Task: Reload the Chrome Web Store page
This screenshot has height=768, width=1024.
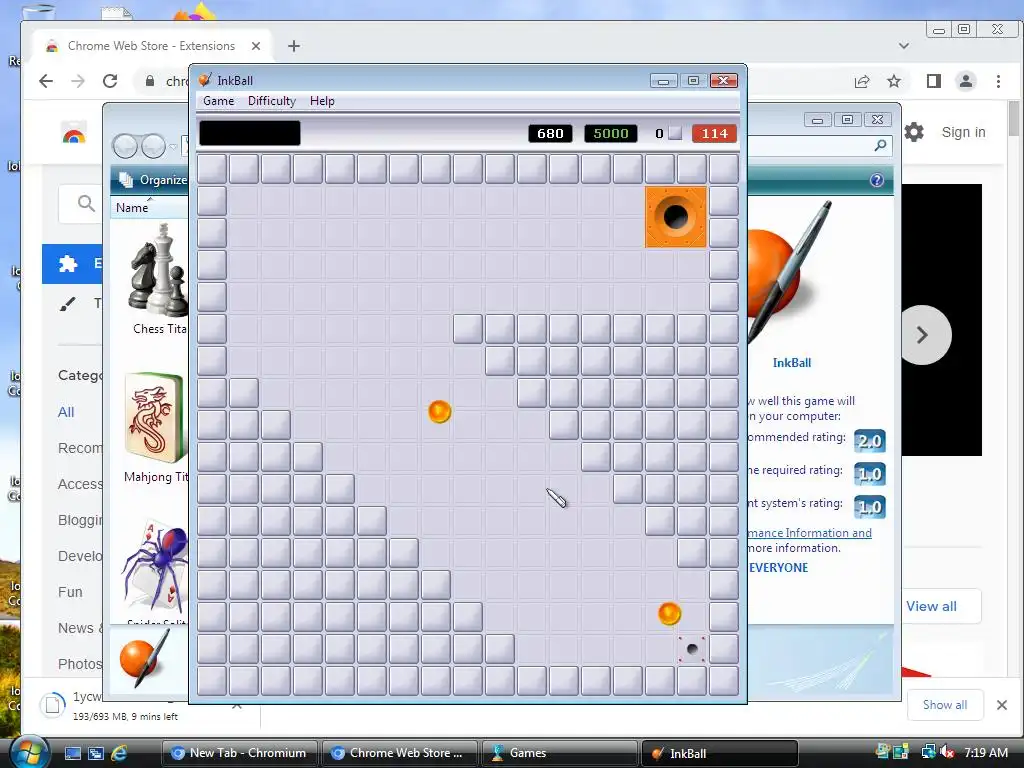Action: click(x=110, y=81)
